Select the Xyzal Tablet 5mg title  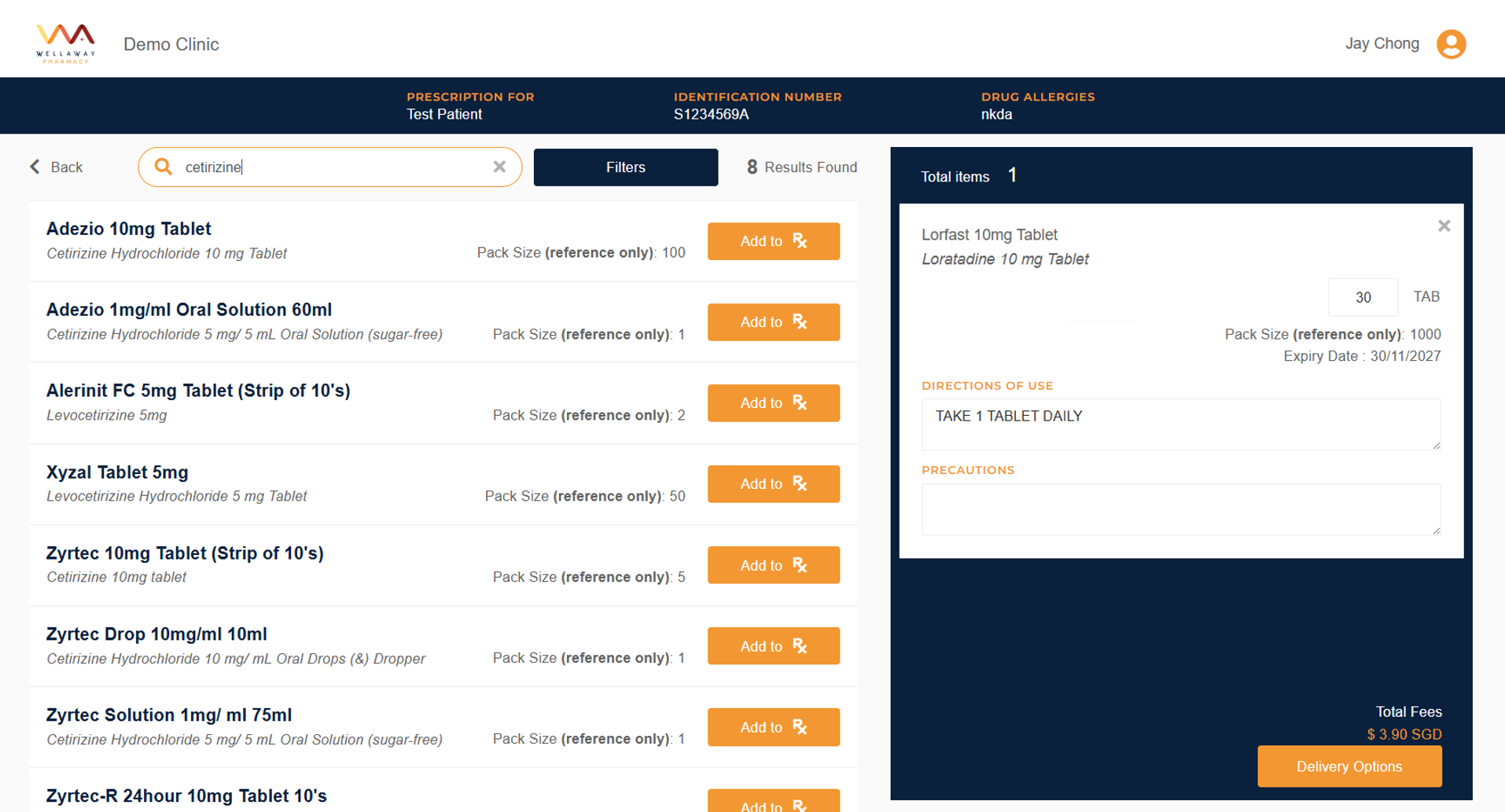click(x=117, y=472)
